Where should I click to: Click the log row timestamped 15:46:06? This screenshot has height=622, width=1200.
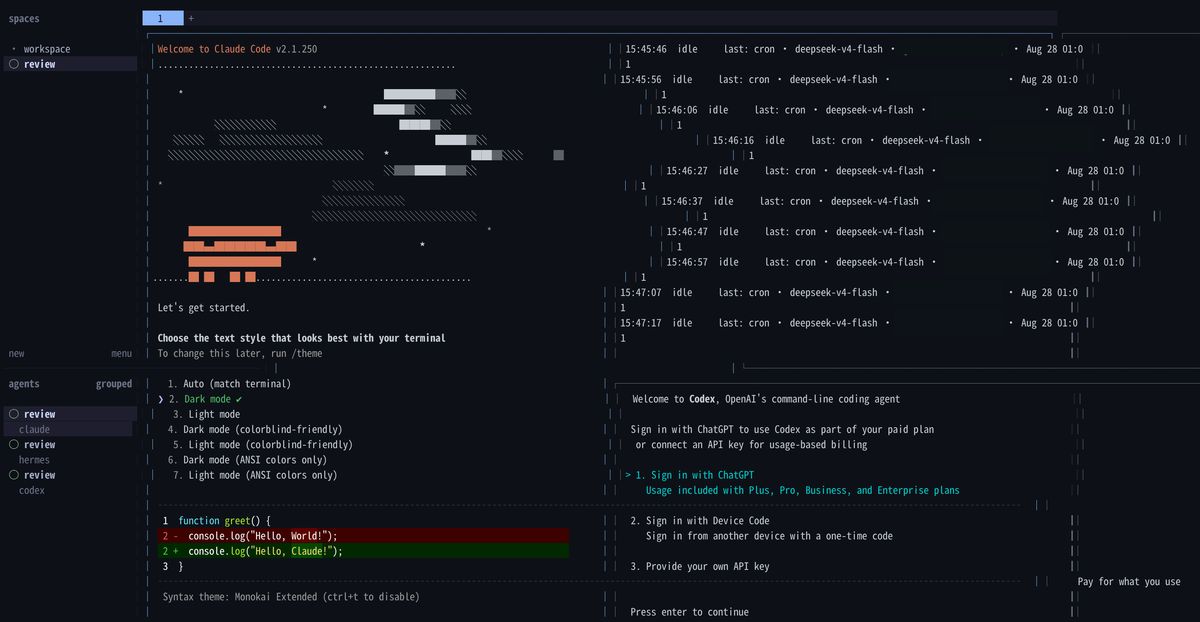point(885,110)
